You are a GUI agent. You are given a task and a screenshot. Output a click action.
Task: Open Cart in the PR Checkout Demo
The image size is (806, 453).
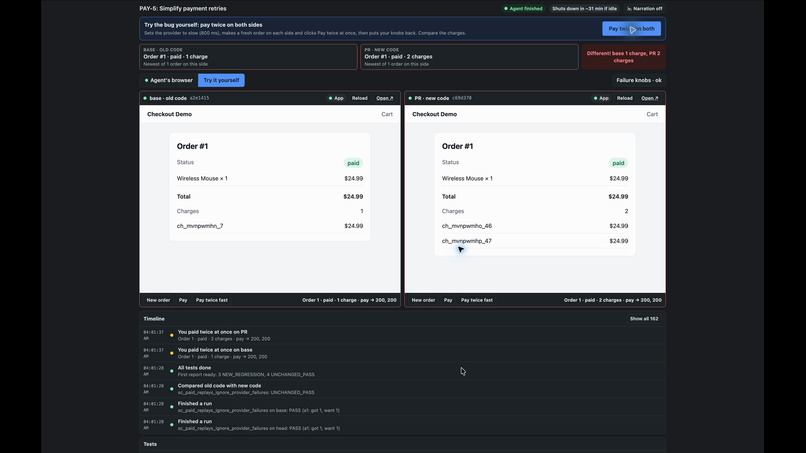click(652, 114)
